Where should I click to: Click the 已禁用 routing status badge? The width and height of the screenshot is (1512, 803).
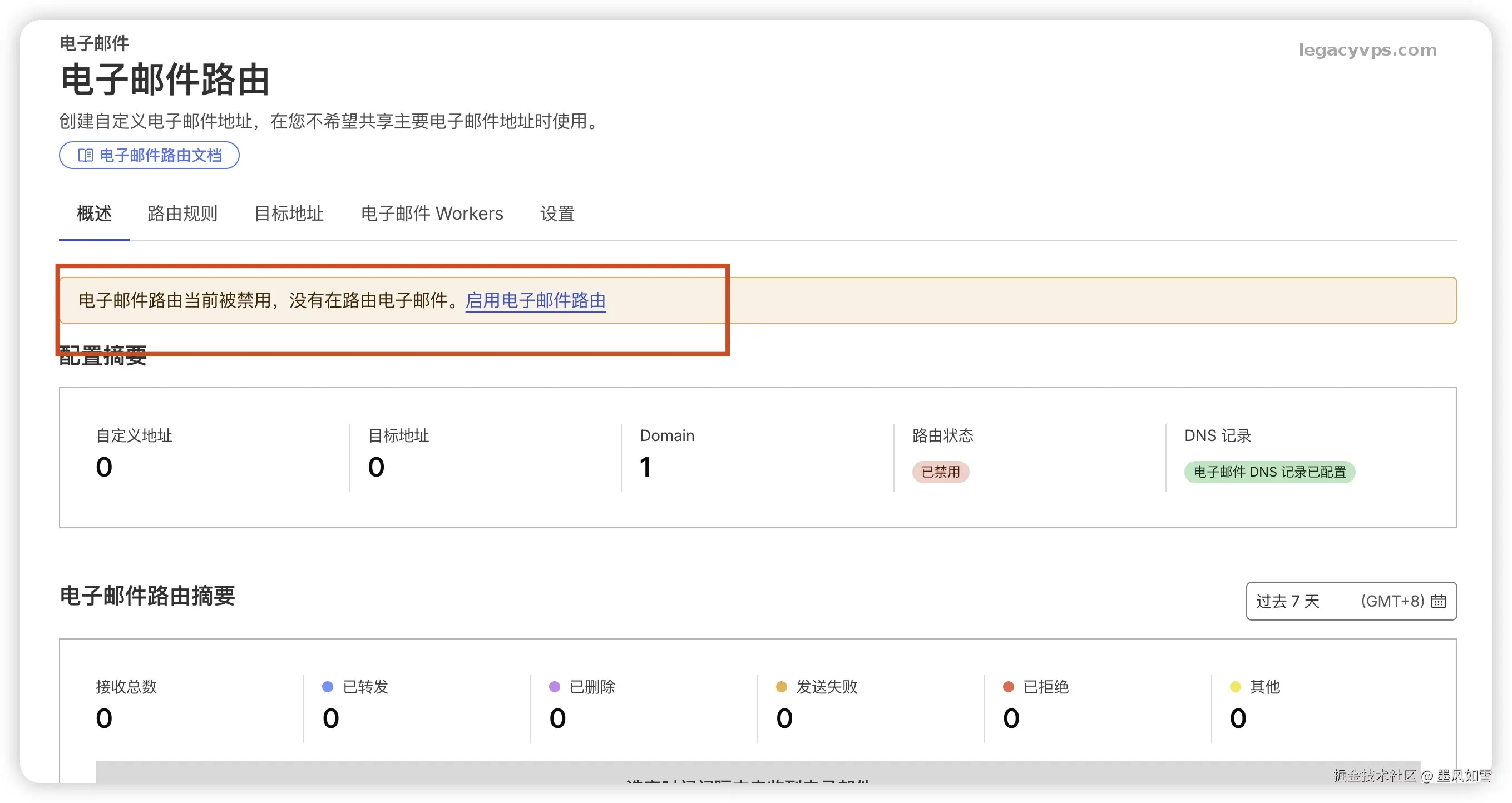[x=940, y=472]
